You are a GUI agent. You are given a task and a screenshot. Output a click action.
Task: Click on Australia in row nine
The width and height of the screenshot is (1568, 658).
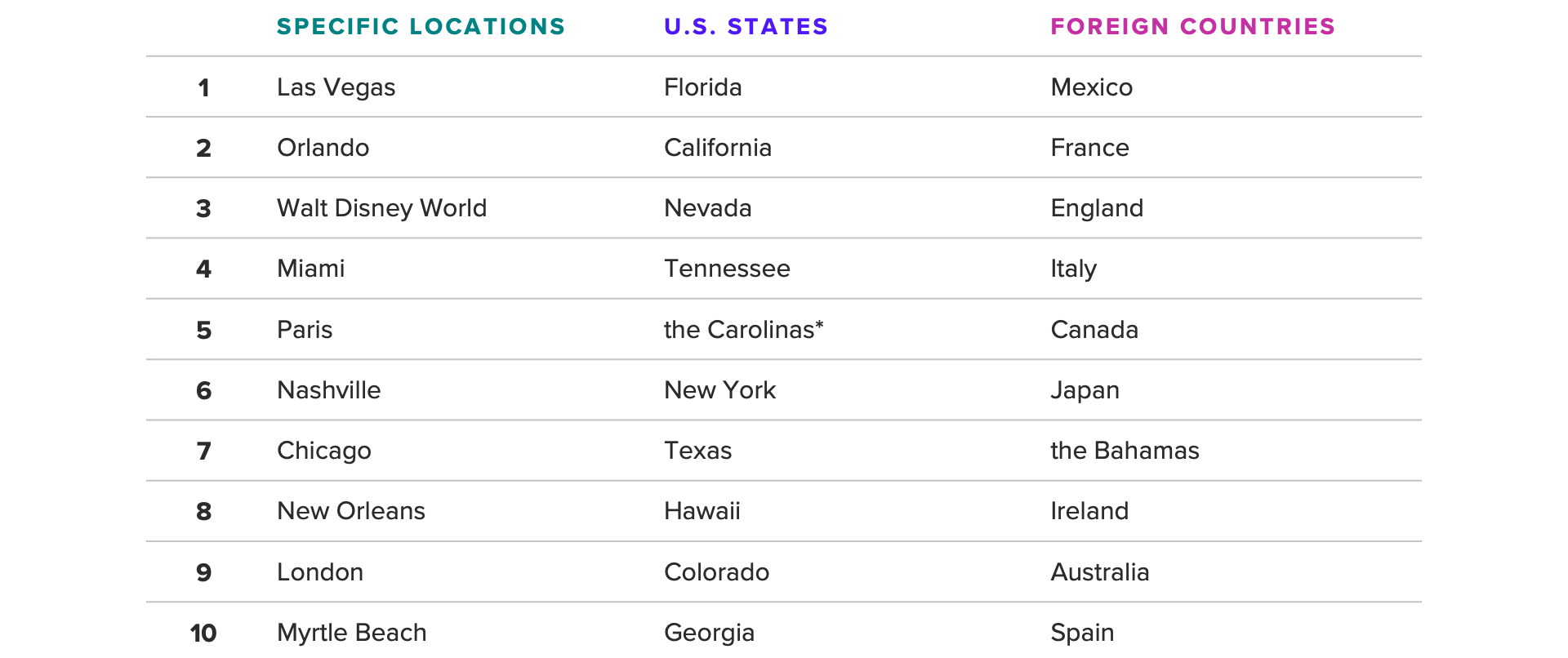pyautogui.click(x=1099, y=572)
